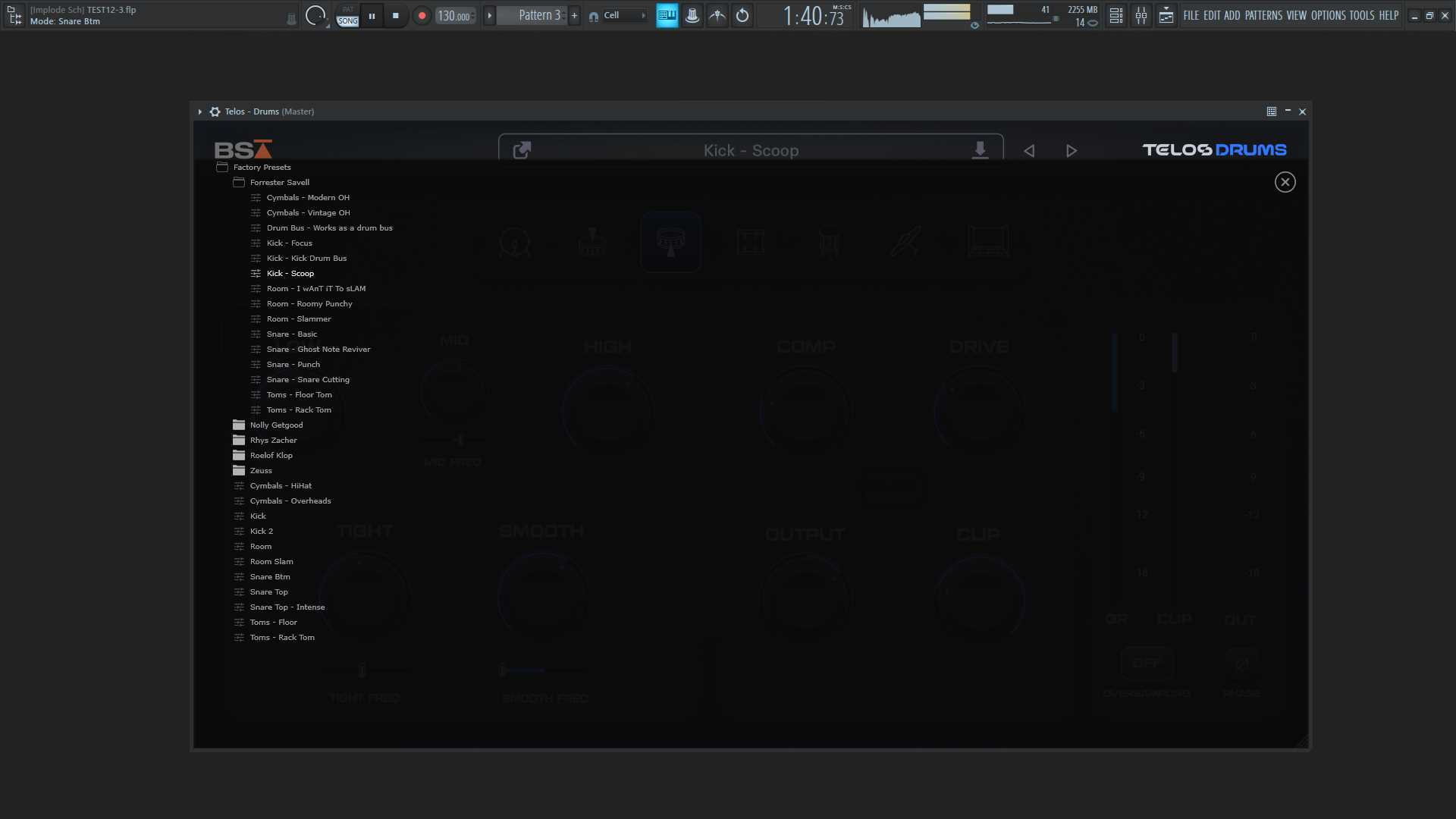Open the OPTIONS menu
1456x819 pixels.
pyautogui.click(x=1328, y=15)
